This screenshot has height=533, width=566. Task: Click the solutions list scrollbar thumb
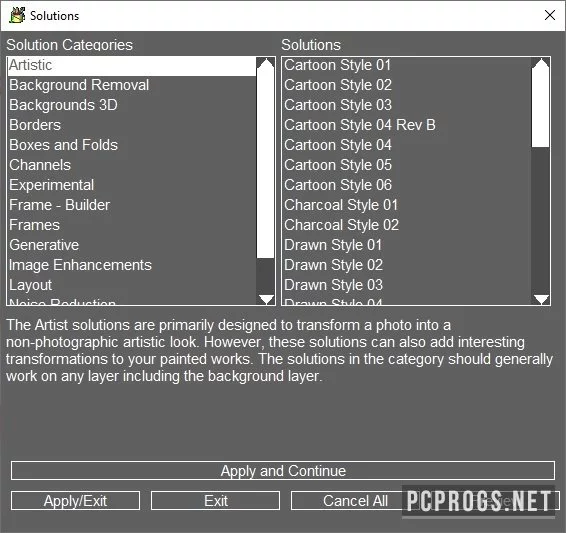click(x=540, y=108)
